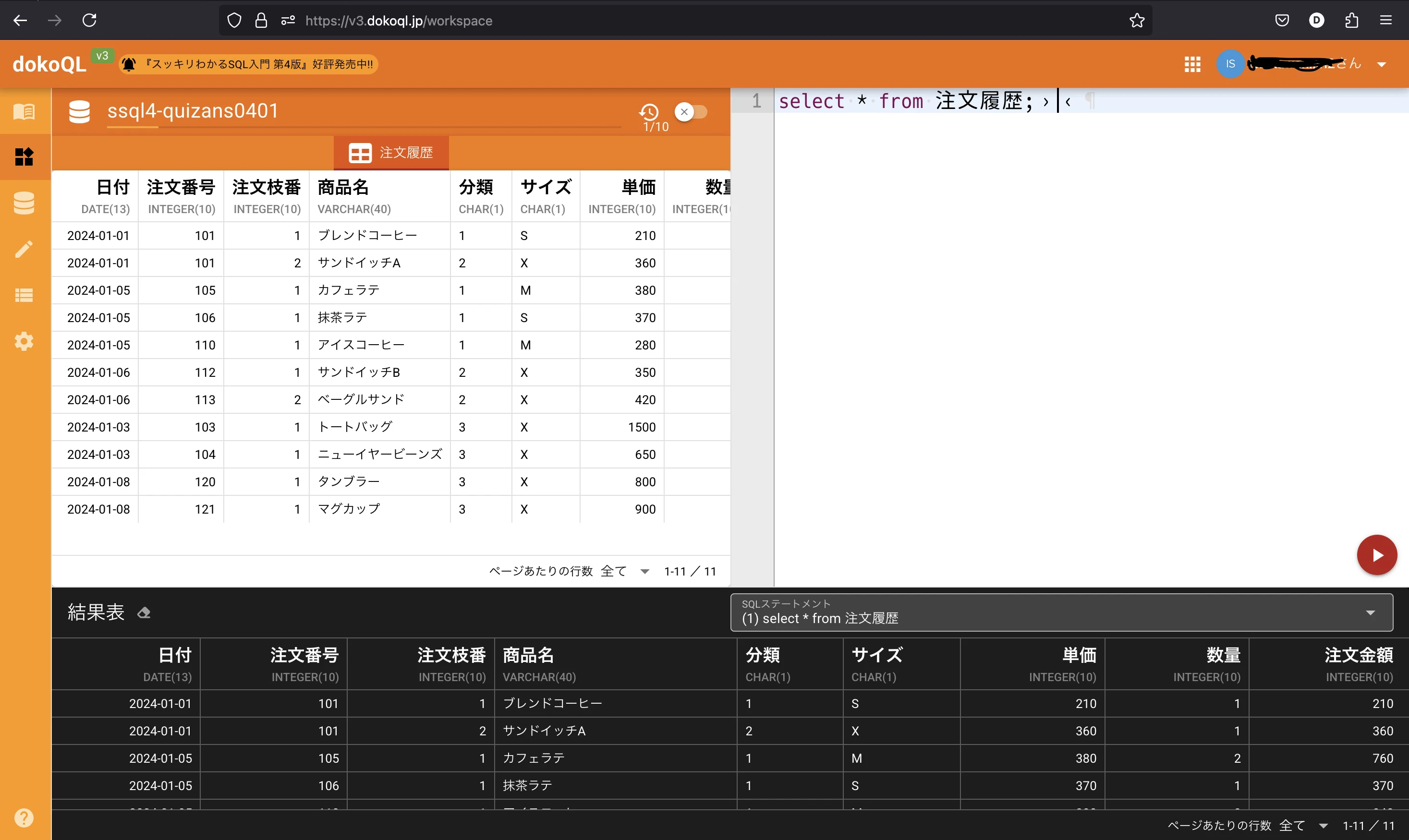Expand the user account menu arrow
The image size is (1409, 840).
coord(1382,64)
